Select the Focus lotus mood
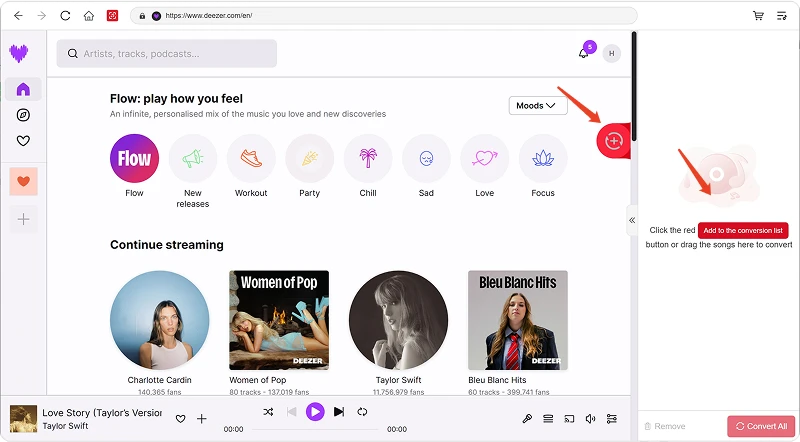This screenshot has height=442, width=800. (x=543, y=158)
